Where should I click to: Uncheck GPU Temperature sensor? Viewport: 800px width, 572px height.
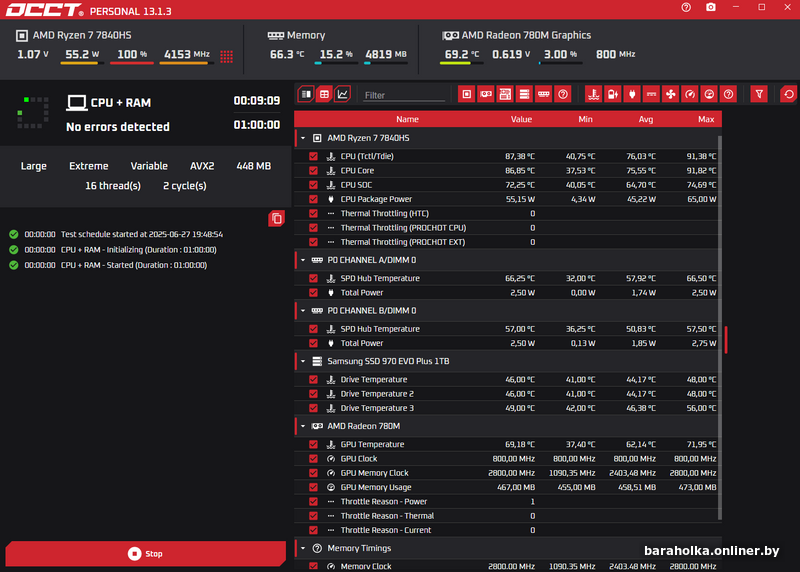pyautogui.click(x=313, y=444)
